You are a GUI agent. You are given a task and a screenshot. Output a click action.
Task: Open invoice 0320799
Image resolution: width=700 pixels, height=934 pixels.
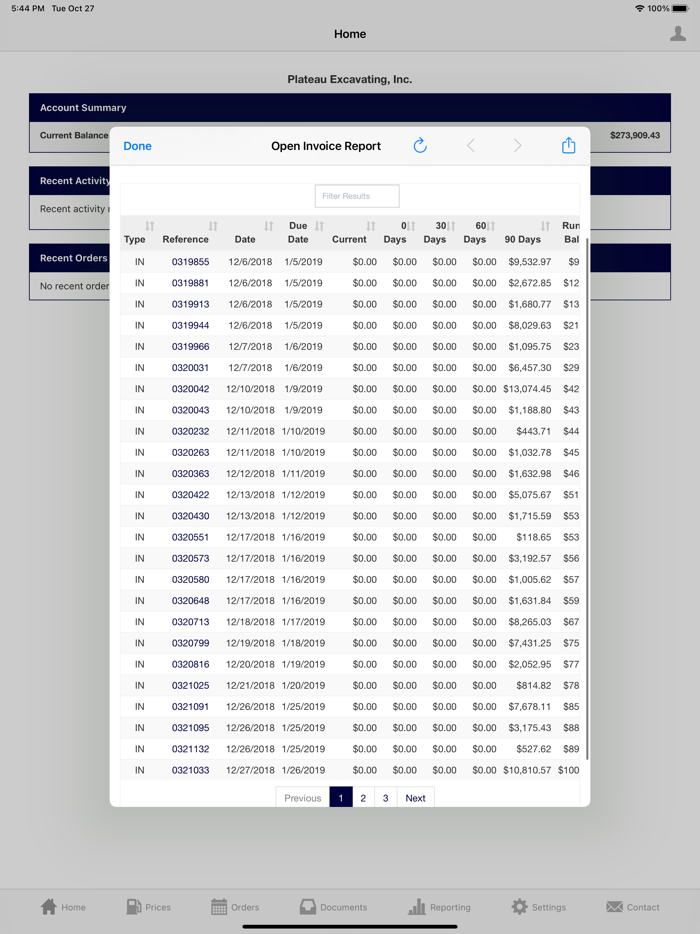click(191, 643)
